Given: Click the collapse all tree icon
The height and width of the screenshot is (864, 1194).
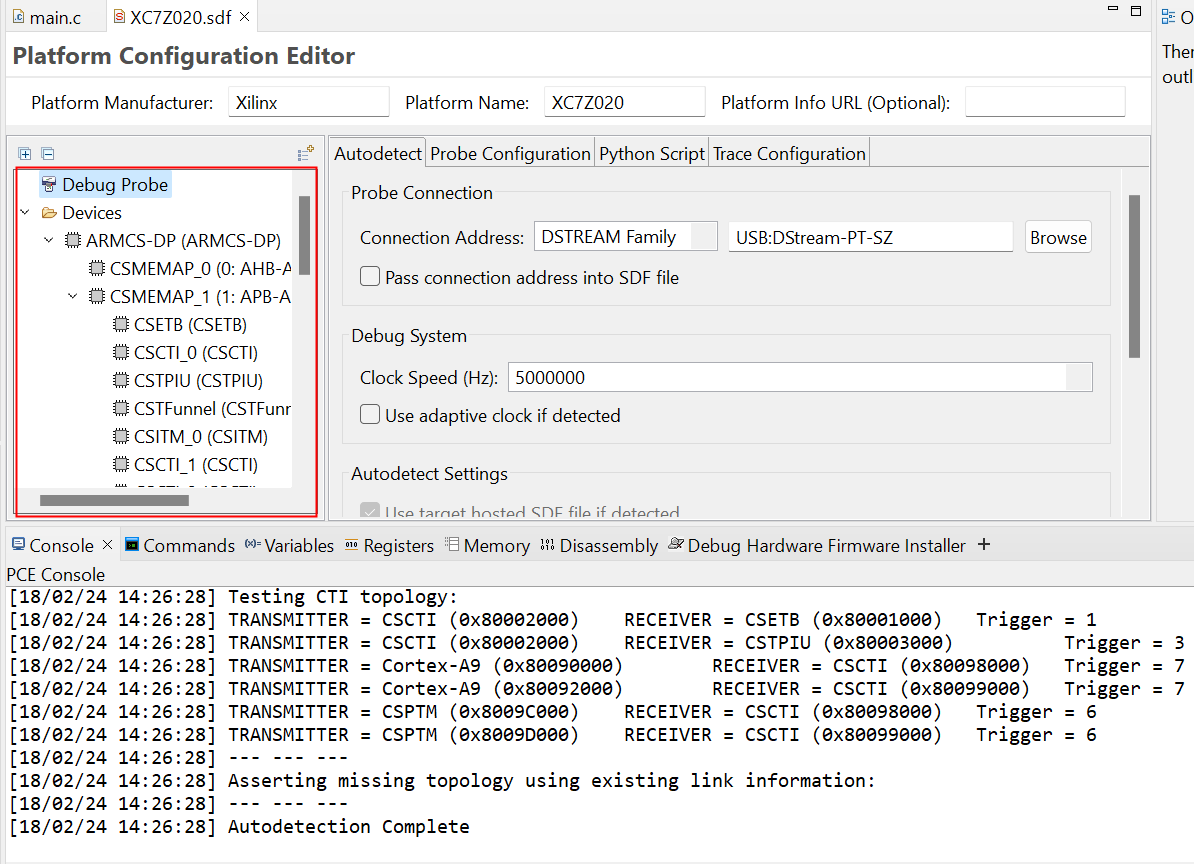Looking at the screenshot, I should pyautogui.click(x=47, y=154).
